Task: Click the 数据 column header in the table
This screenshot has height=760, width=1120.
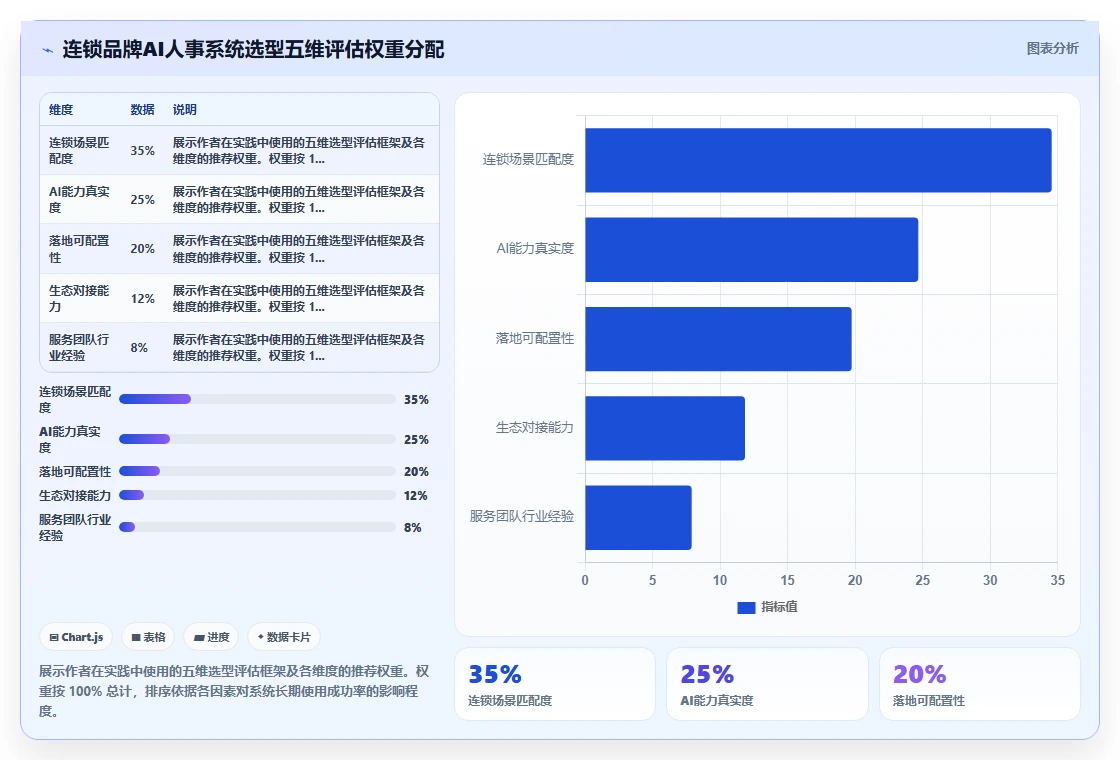Action: (x=142, y=109)
